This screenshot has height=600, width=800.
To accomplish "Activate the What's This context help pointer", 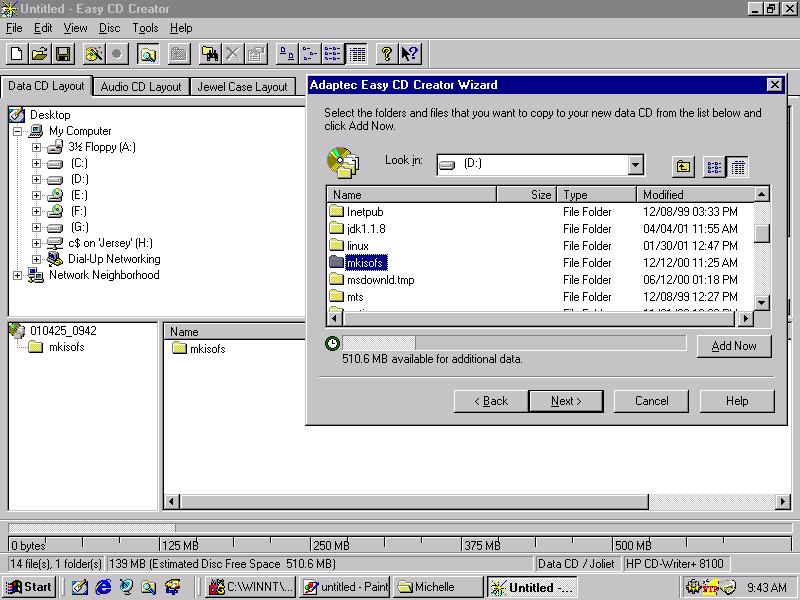I will click(x=410, y=54).
